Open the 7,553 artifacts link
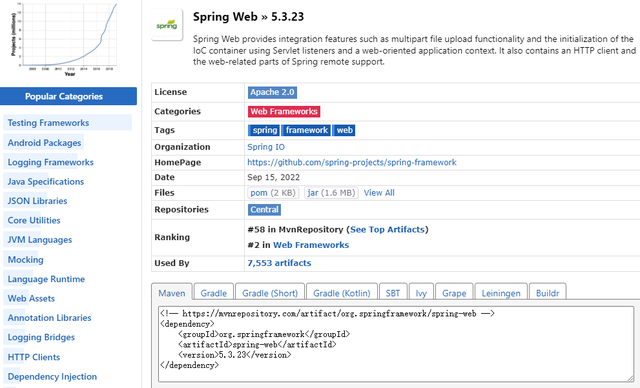Image resolution: width=640 pixels, height=388 pixels. point(279,263)
